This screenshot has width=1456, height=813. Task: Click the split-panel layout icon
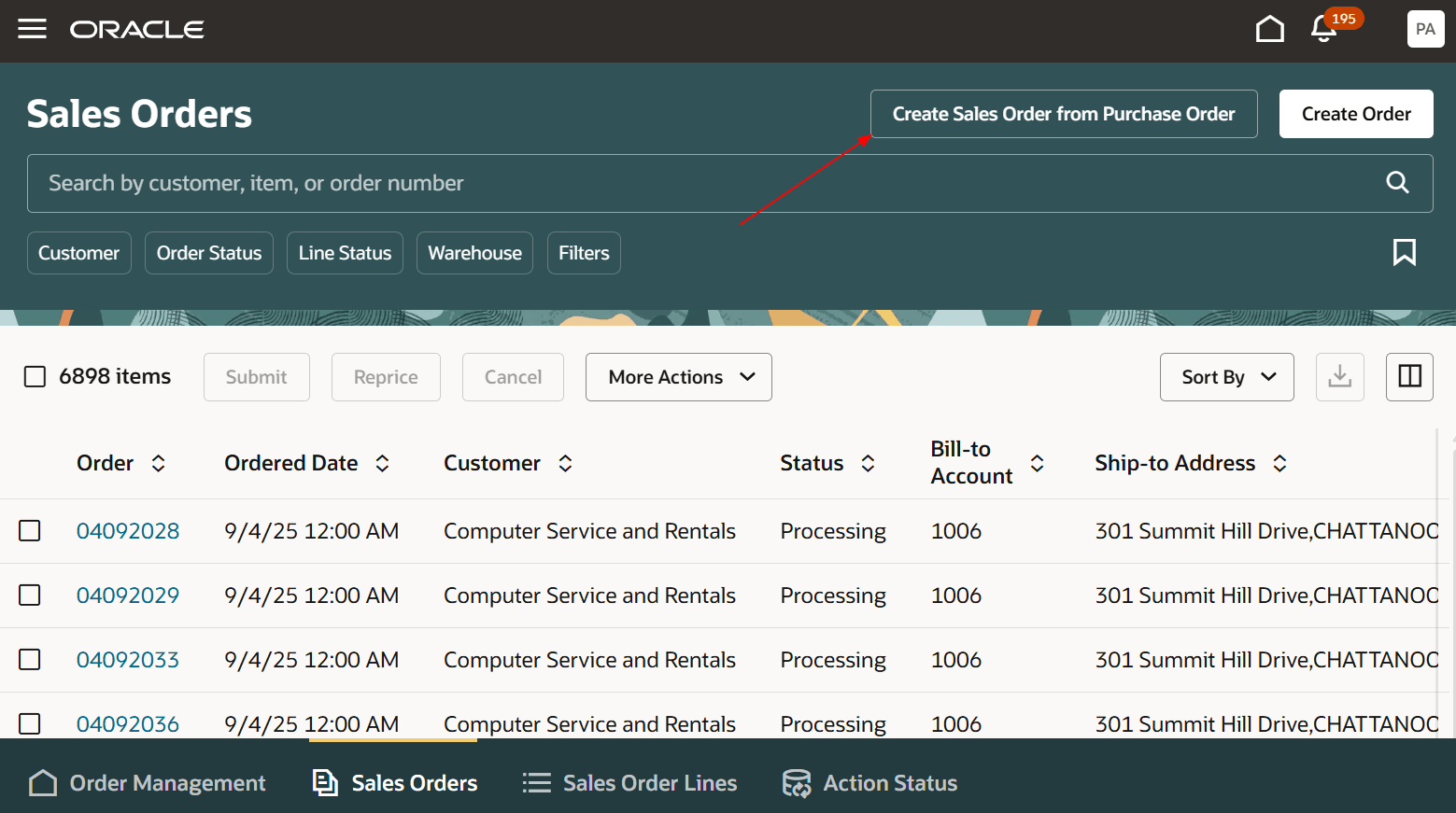pyautogui.click(x=1408, y=376)
